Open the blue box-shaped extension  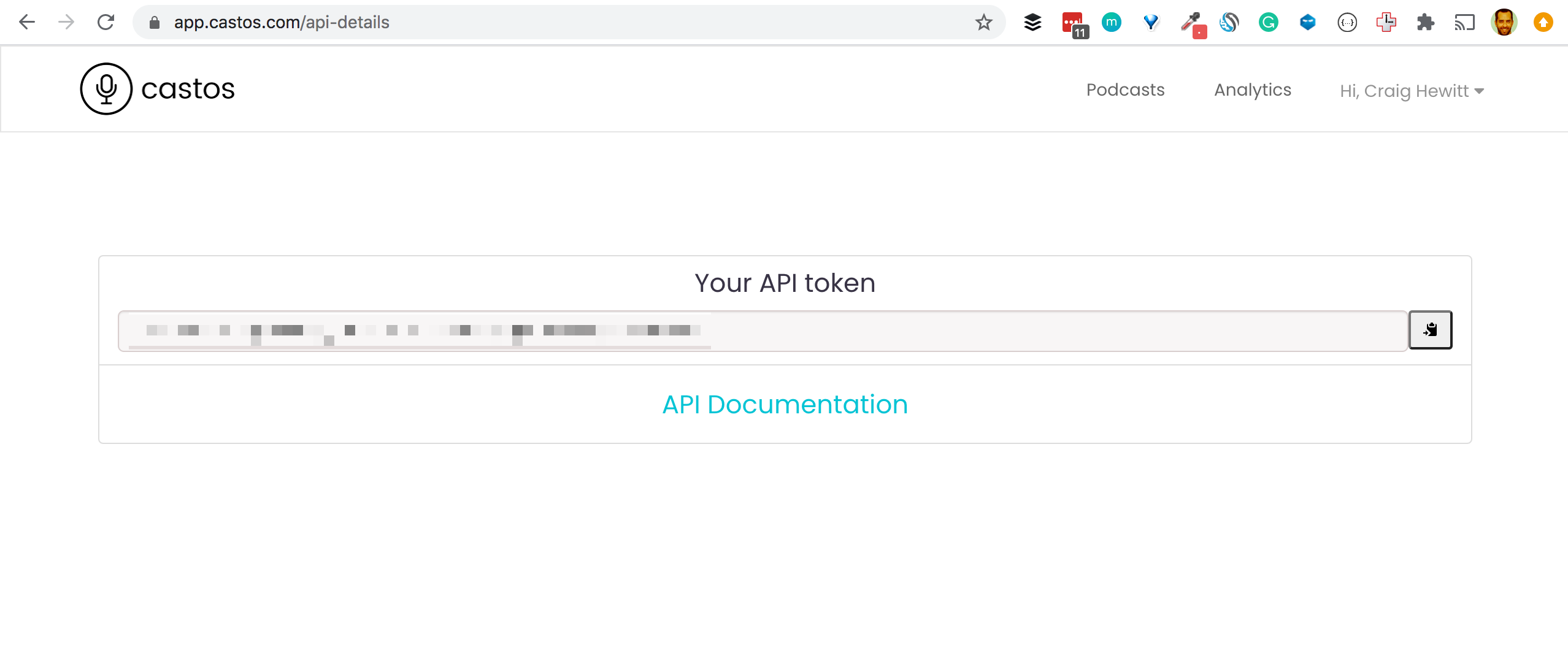pos(1308,23)
